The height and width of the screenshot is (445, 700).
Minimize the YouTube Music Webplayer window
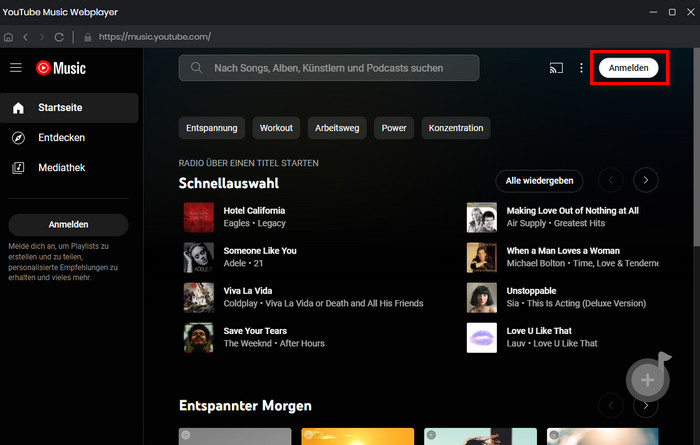click(653, 12)
